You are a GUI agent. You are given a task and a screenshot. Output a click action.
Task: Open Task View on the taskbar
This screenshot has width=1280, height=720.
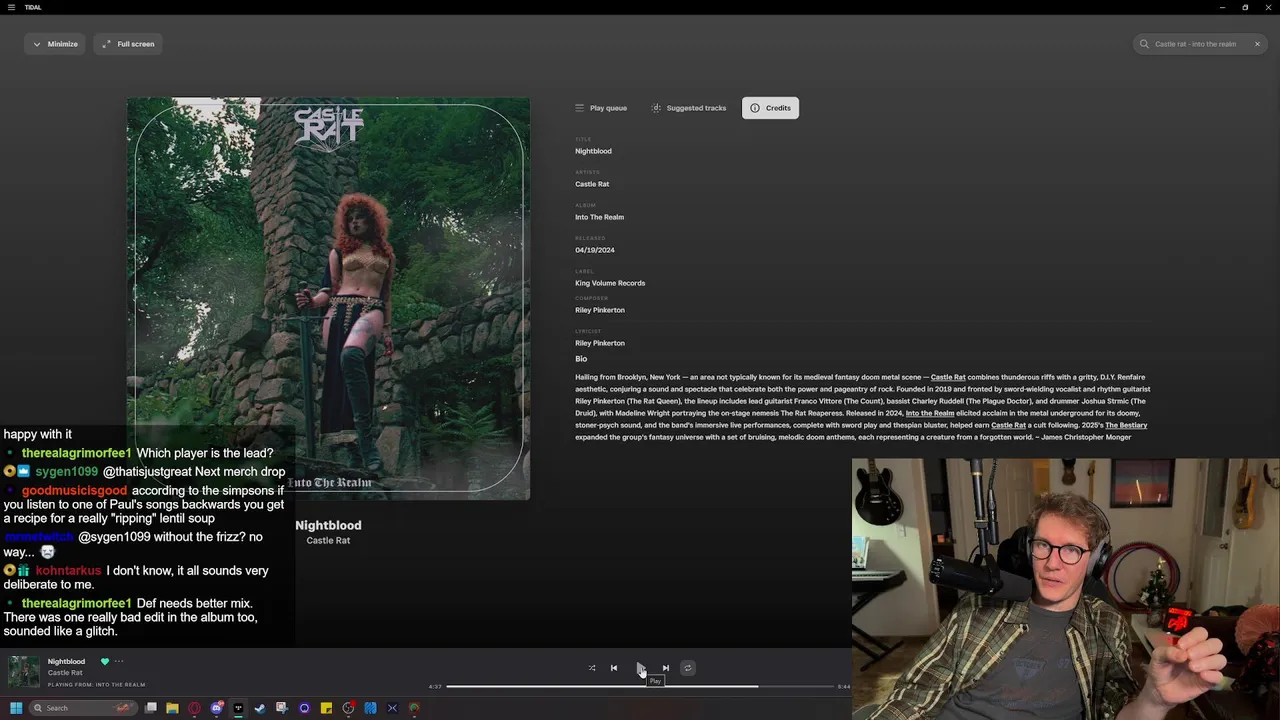click(x=151, y=708)
